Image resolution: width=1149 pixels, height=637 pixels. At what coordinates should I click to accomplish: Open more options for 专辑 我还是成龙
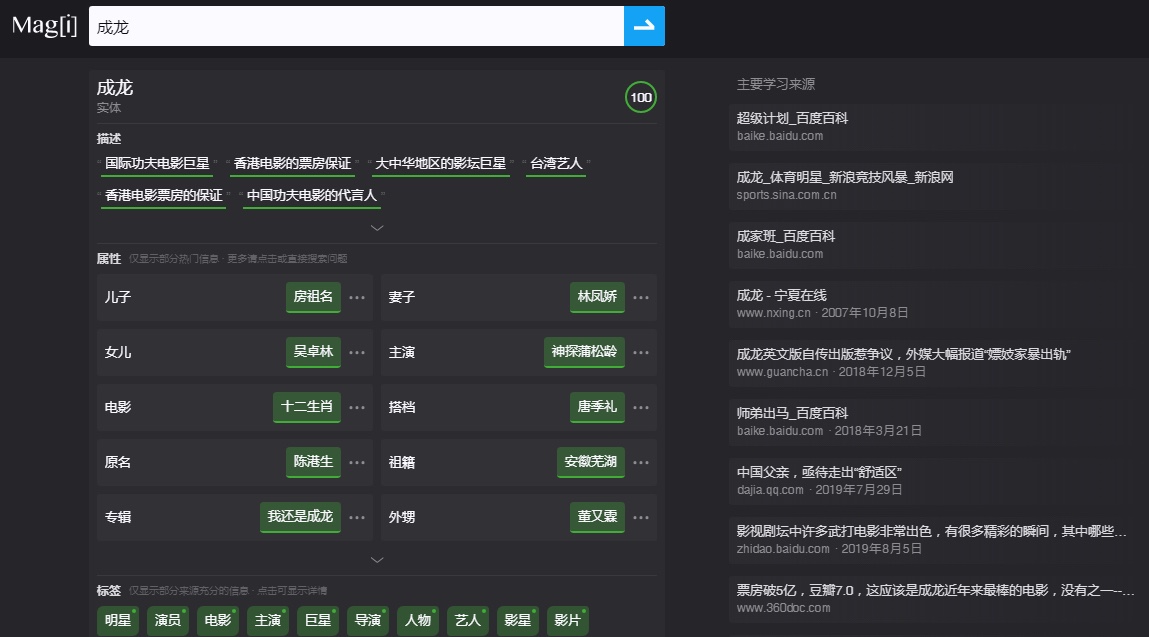point(357,518)
